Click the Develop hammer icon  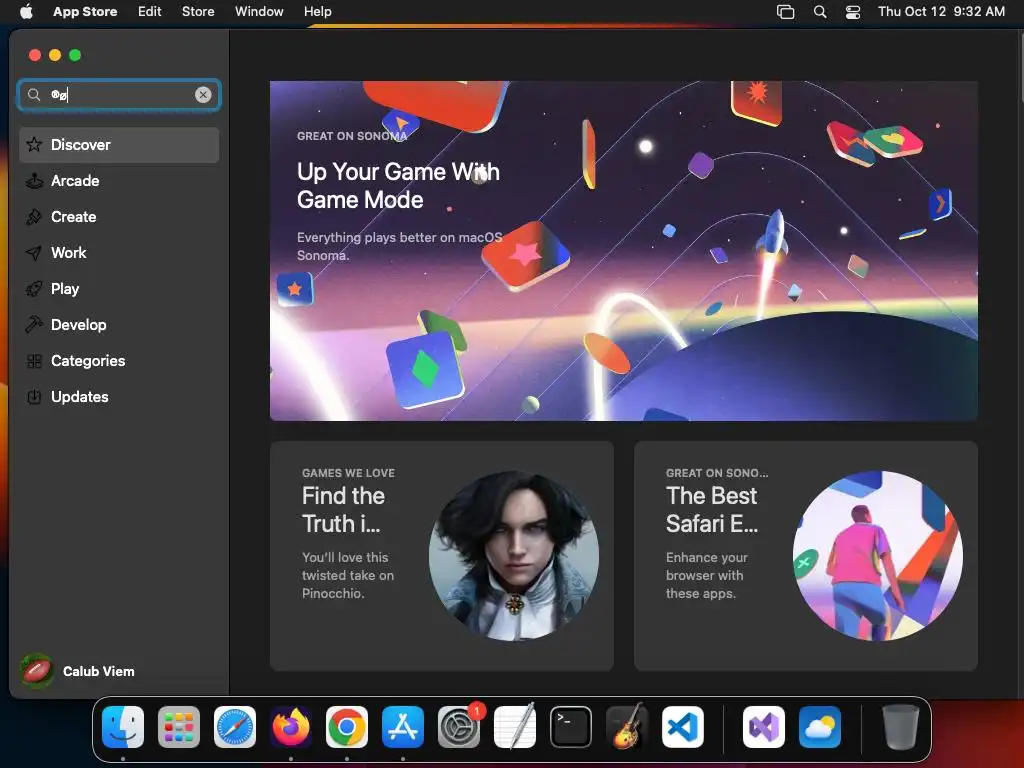coord(34,325)
